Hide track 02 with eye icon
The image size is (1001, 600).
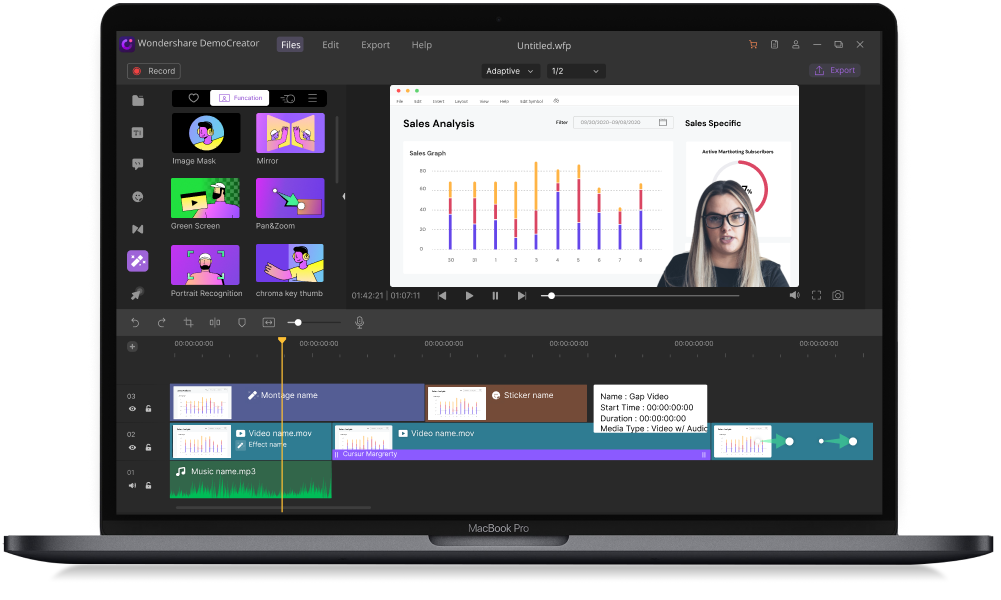132,447
